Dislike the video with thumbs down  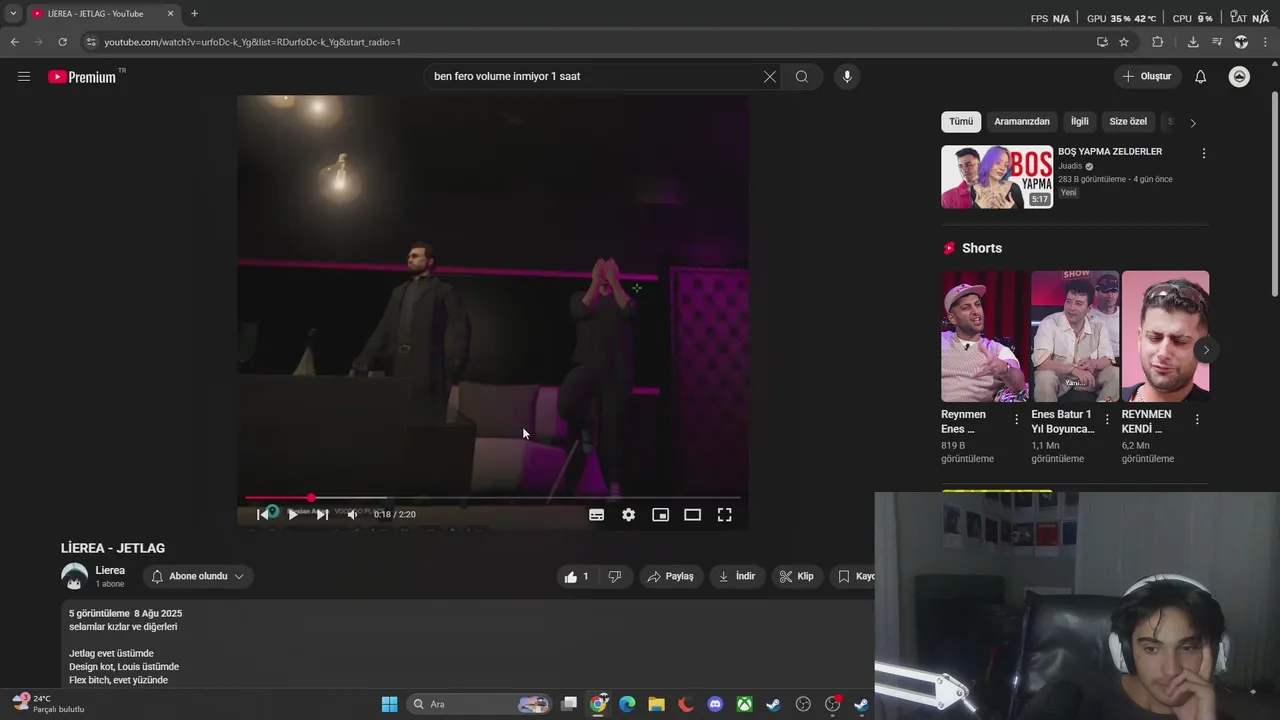pyautogui.click(x=615, y=576)
